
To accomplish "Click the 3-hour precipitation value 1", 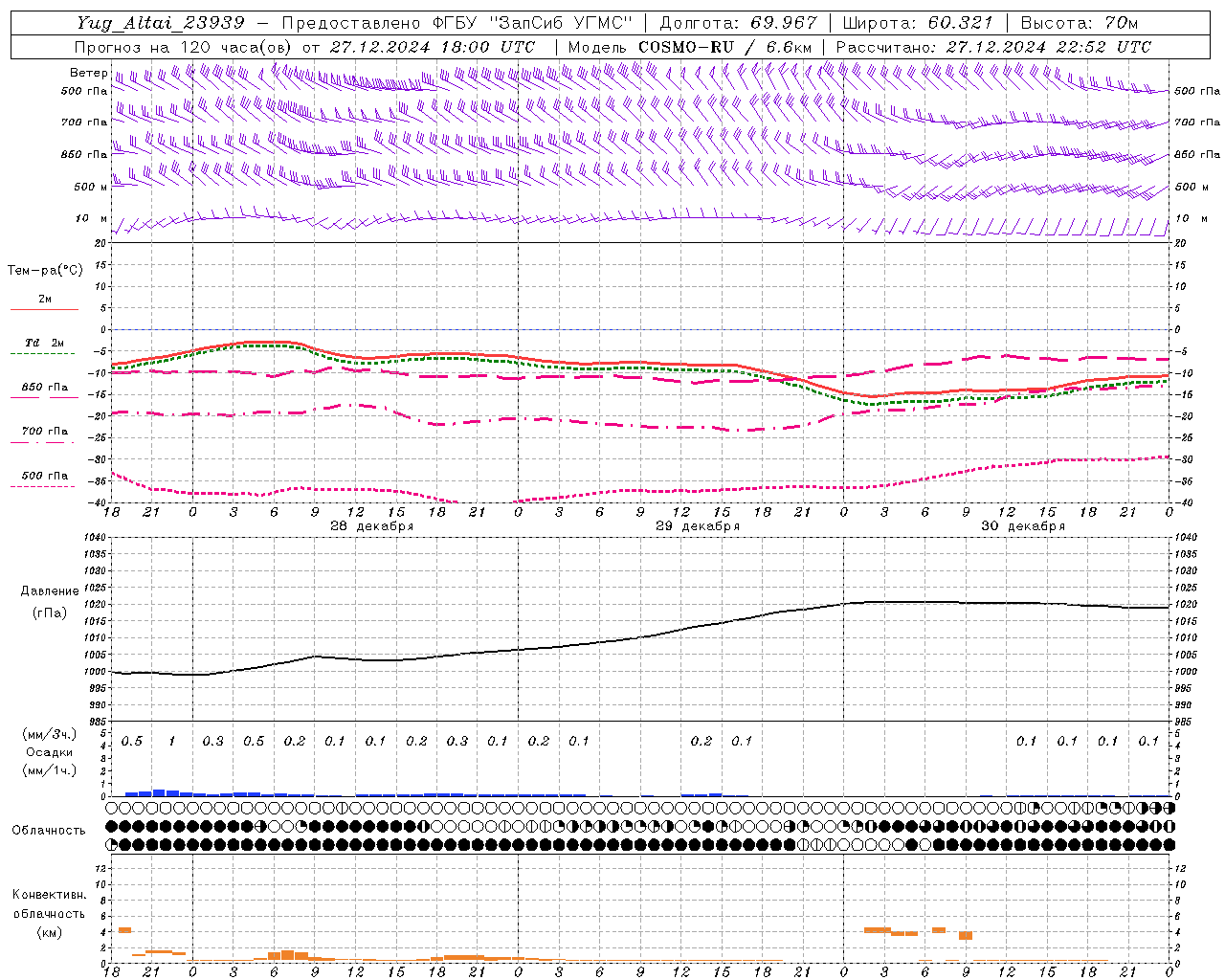I will click(171, 741).
